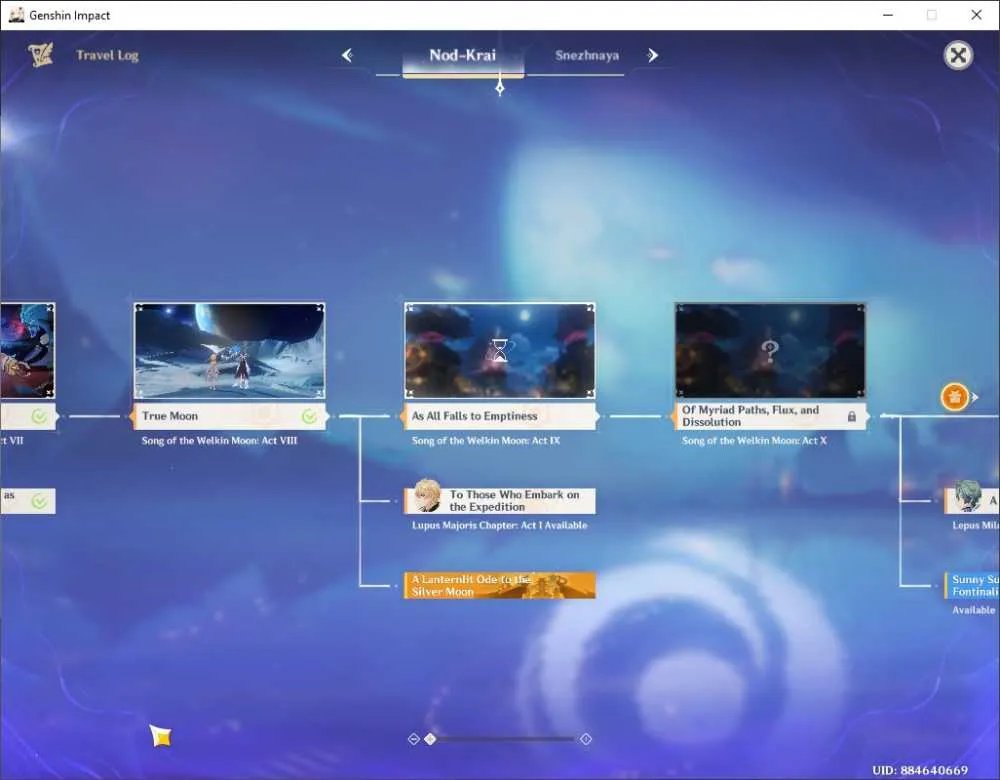
Task: Click the timeline scroll slider handle
Action: (x=430, y=739)
